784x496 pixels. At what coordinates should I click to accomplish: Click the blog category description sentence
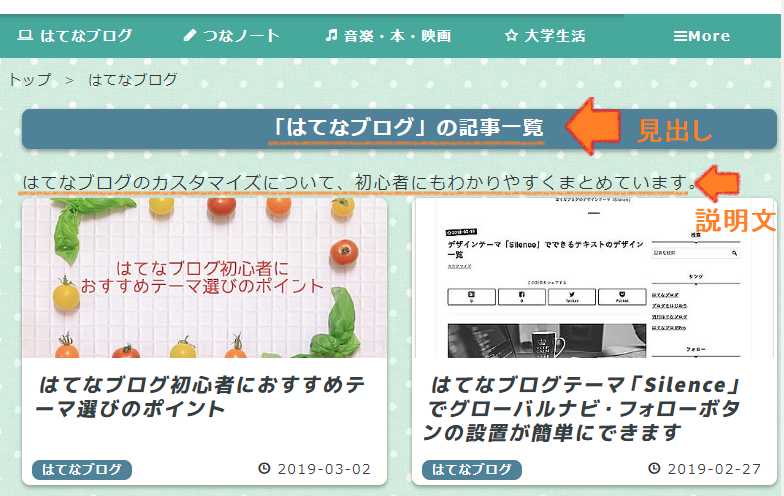pyautogui.click(x=359, y=182)
